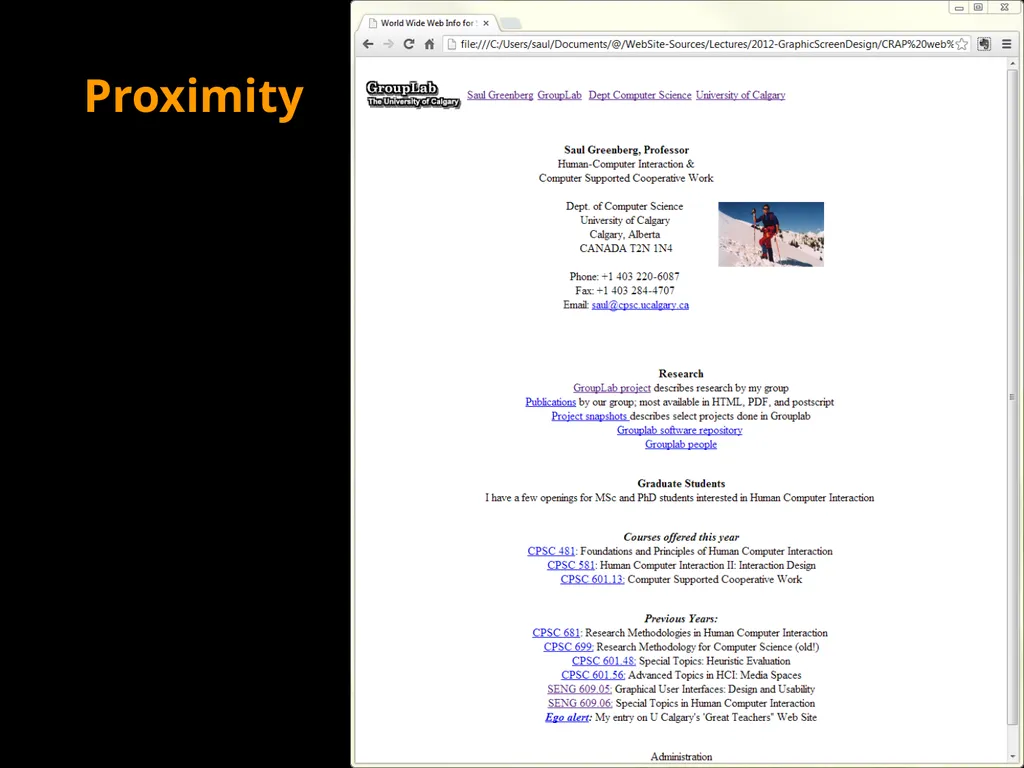The height and width of the screenshot is (768, 1024).
Task: Open the GroupLab header link
Action: [560, 95]
